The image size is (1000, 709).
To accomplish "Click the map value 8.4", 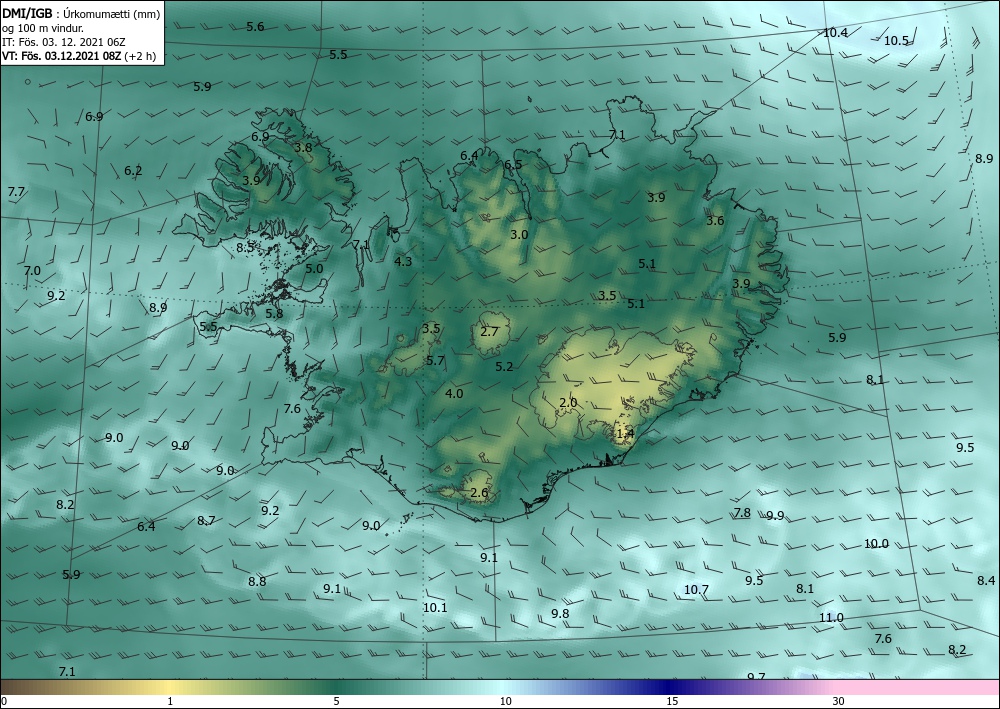I will coord(986,580).
